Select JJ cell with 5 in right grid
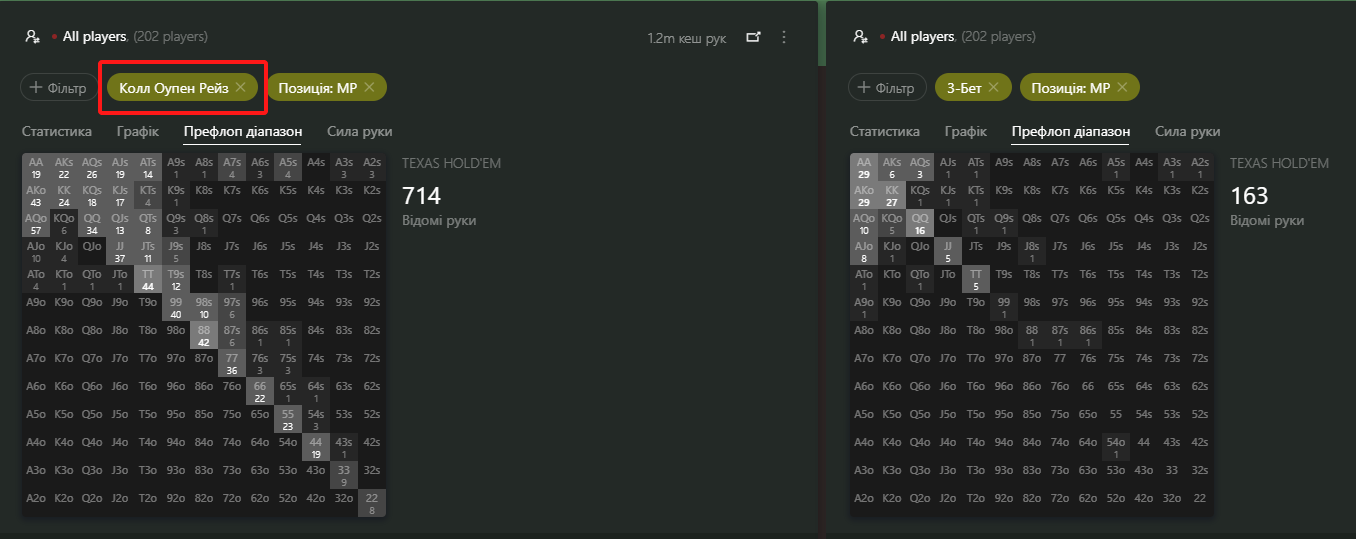This screenshot has height=539, width=1356. pyautogui.click(x=948, y=251)
